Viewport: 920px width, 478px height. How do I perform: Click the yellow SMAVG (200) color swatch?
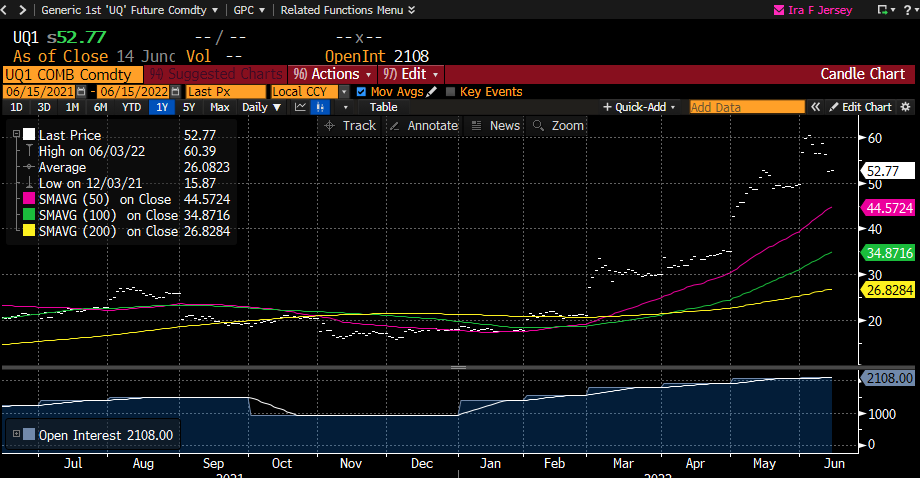point(29,230)
